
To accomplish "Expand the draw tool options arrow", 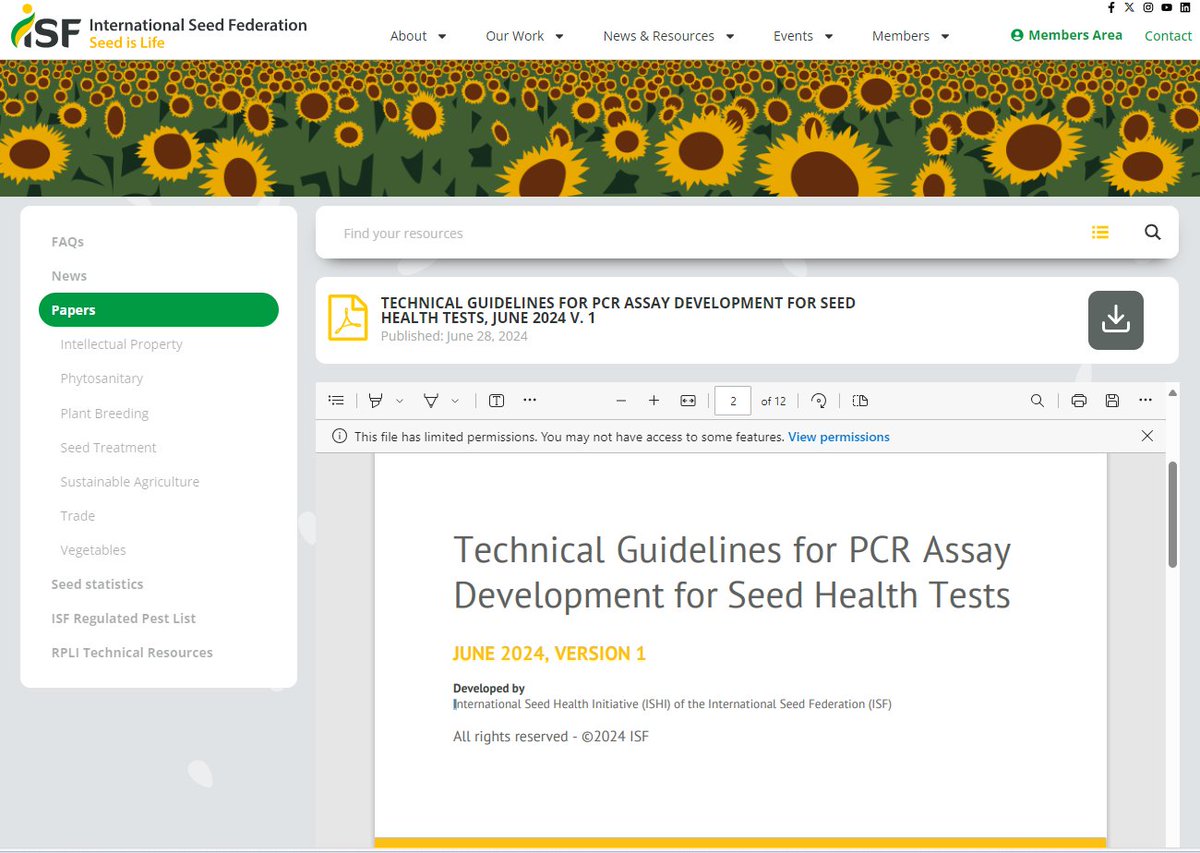I will tap(455, 401).
